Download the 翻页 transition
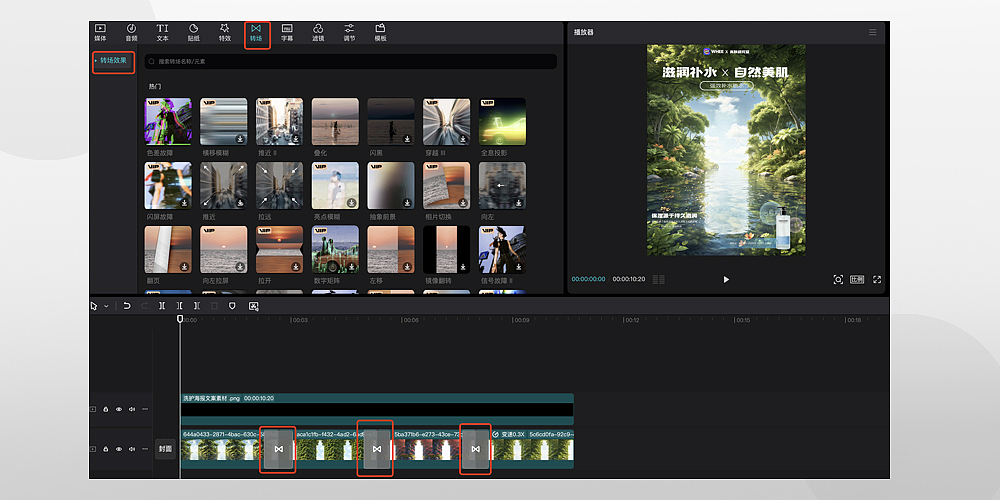The height and width of the screenshot is (500, 1000). 185,266
